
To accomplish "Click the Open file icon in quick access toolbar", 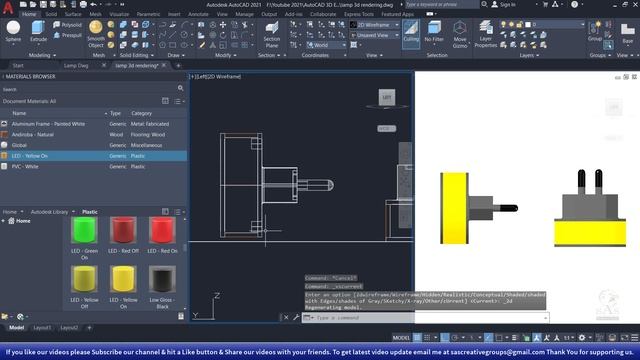I will [33, 4].
